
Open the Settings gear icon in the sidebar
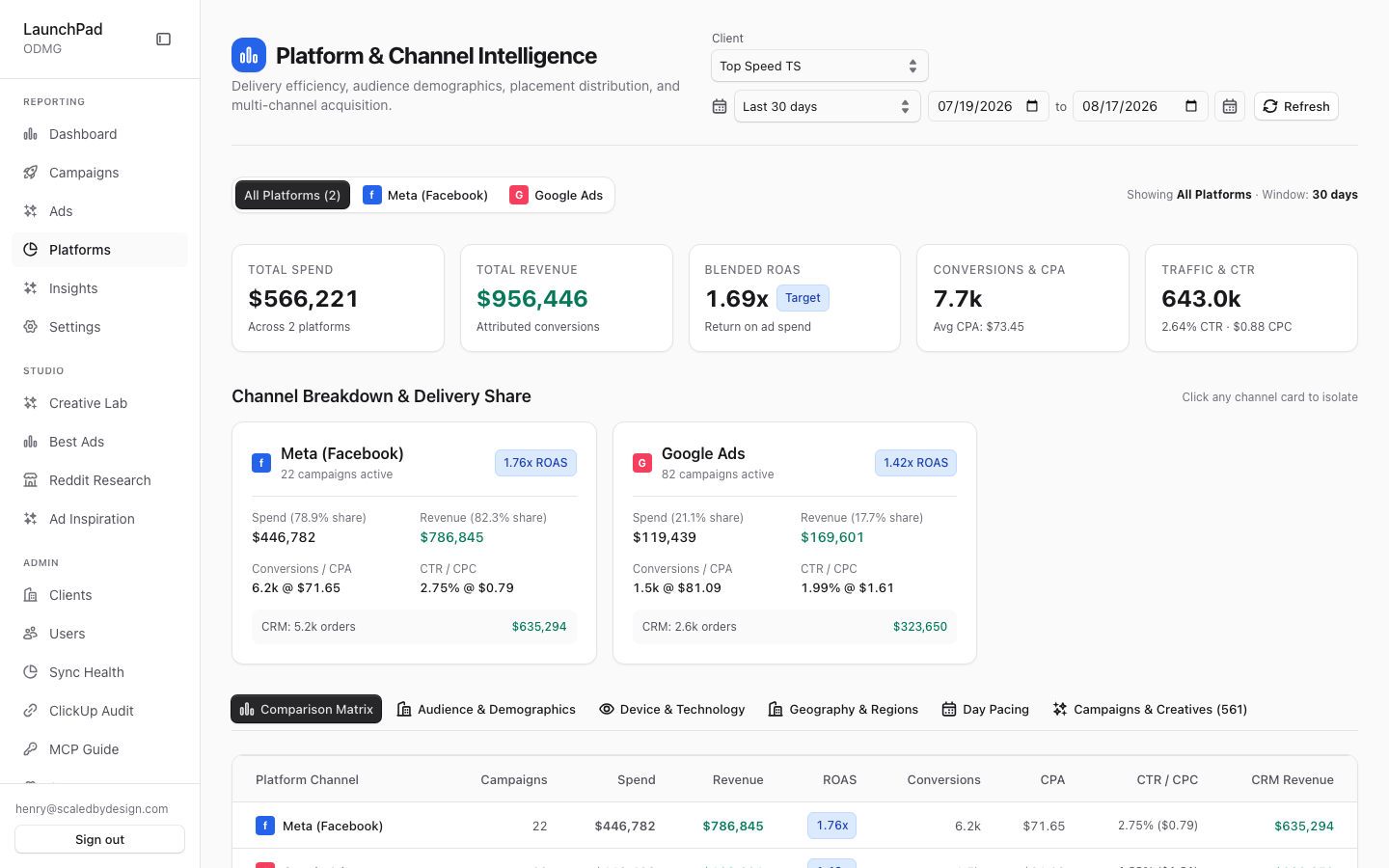coord(31,327)
